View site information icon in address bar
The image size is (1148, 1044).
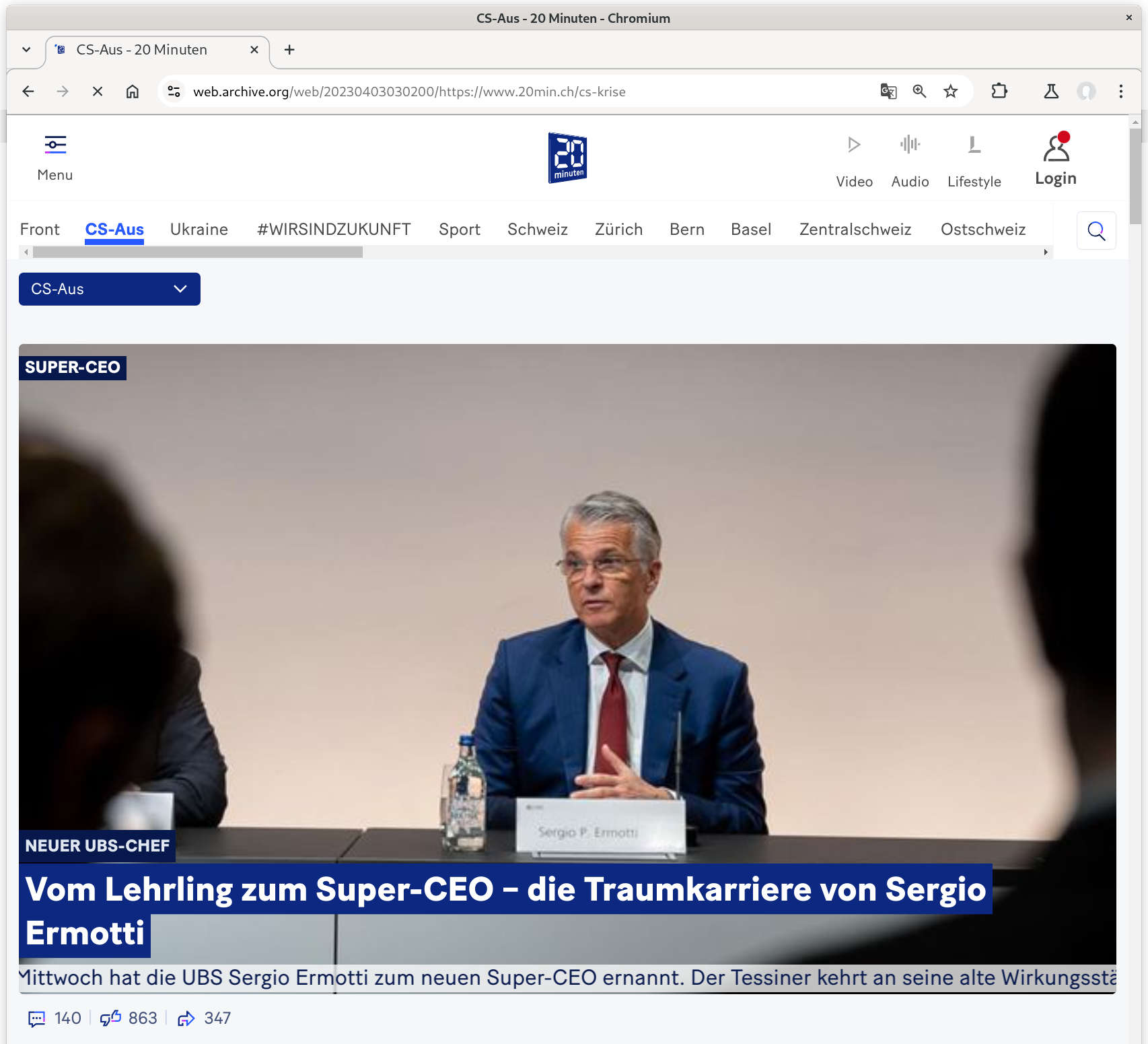[174, 92]
